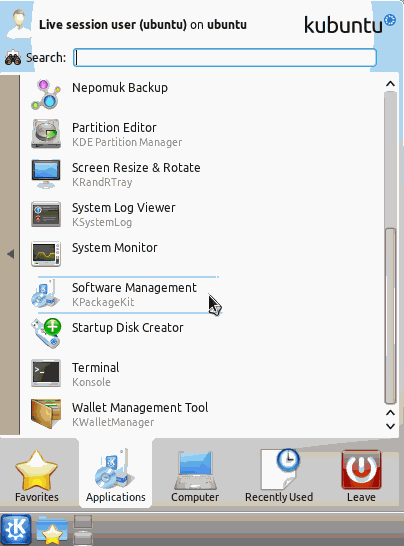Screen dimensions: 404x546
Task: Click the scrollbar up arrow at top
Action: pyautogui.click(x=390, y=84)
